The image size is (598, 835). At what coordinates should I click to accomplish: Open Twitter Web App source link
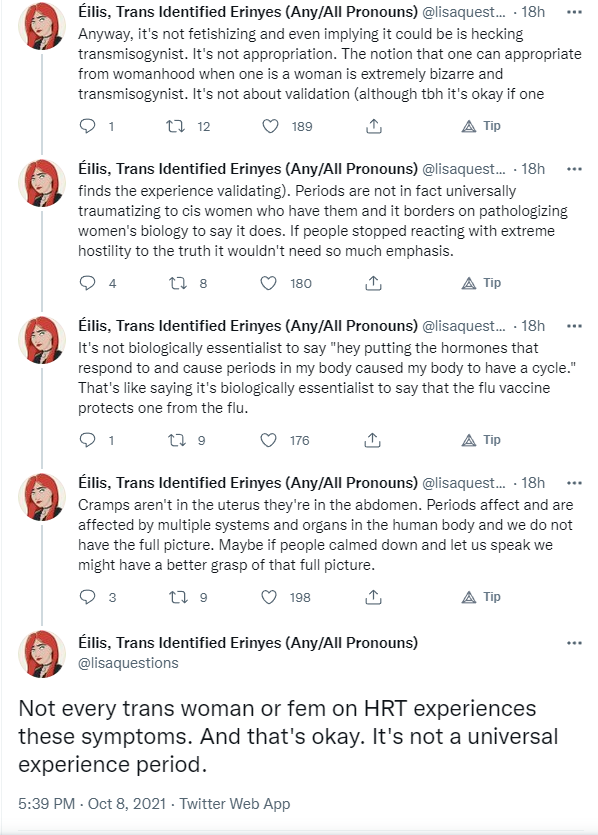point(234,804)
